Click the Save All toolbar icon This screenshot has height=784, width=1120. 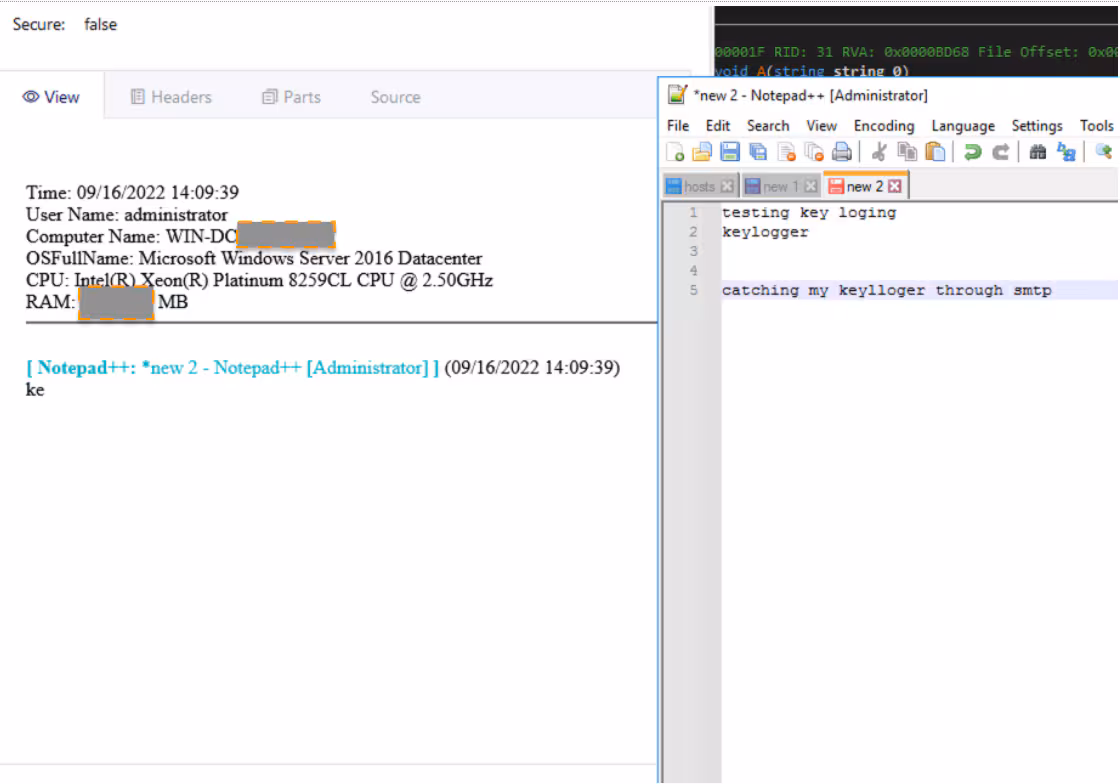(758, 152)
